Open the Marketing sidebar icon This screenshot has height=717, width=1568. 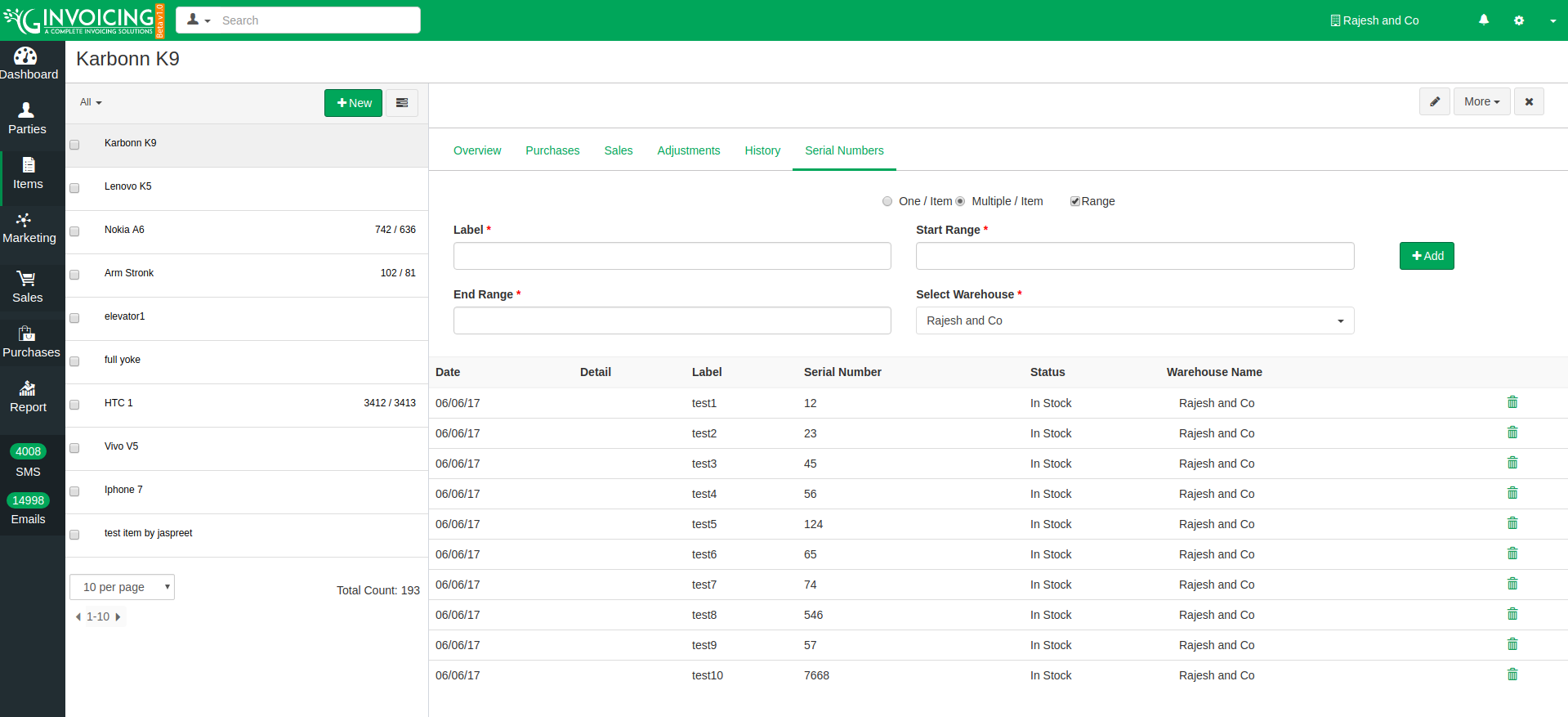coord(24,219)
